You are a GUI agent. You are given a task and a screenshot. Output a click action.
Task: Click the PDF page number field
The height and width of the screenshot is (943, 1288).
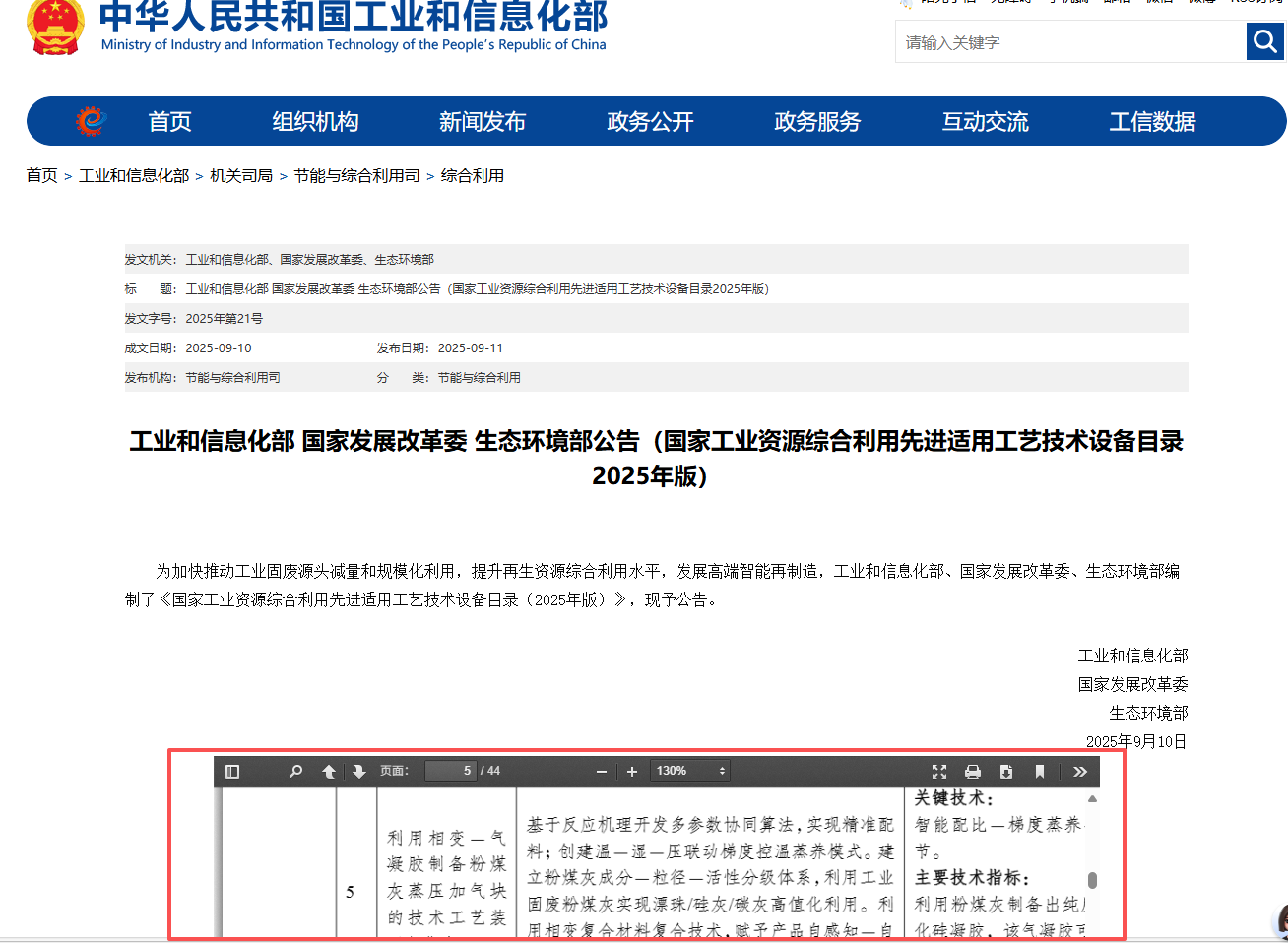pos(451,771)
